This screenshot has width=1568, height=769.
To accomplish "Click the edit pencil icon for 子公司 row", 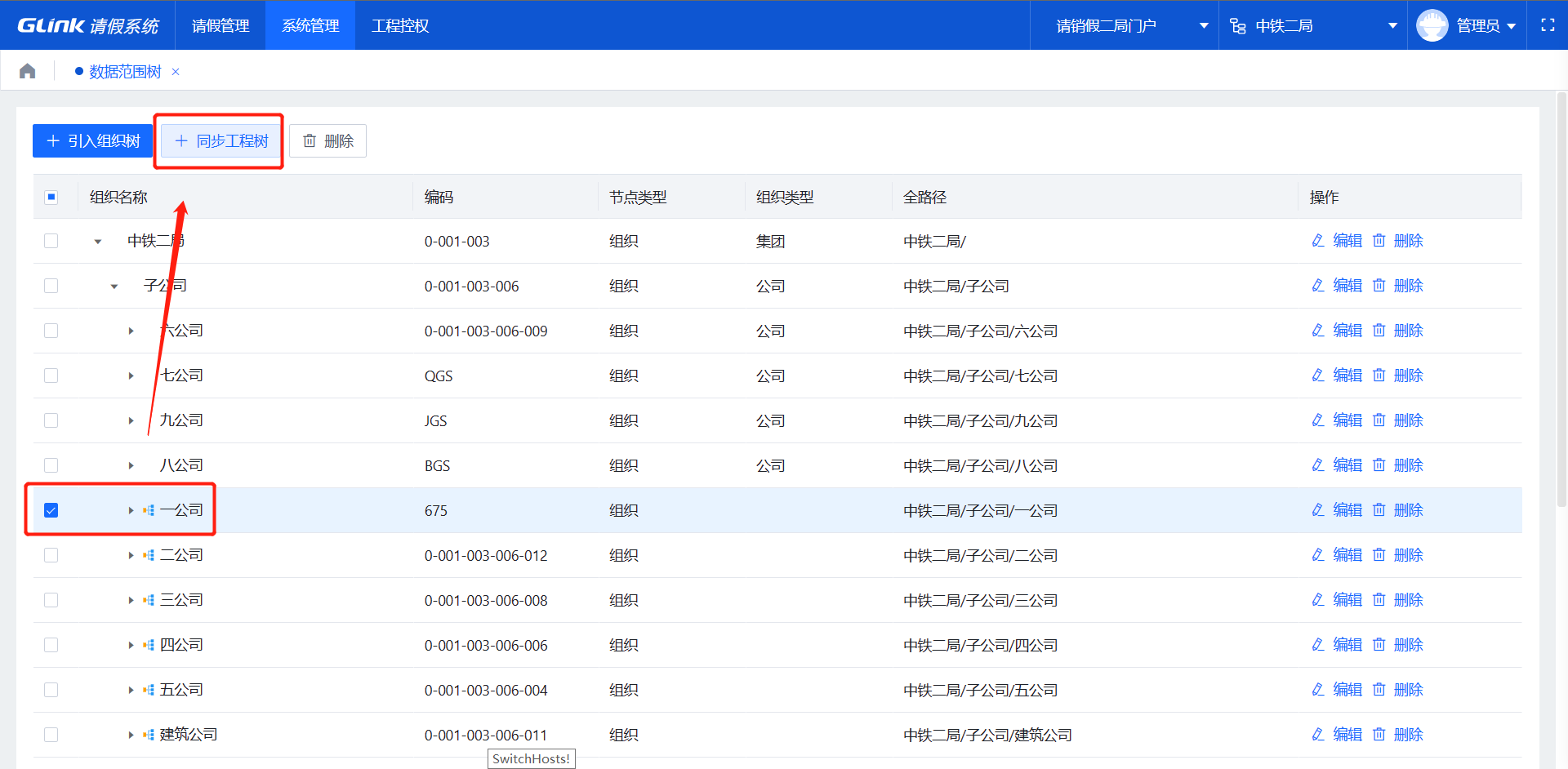I will coord(1317,286).
